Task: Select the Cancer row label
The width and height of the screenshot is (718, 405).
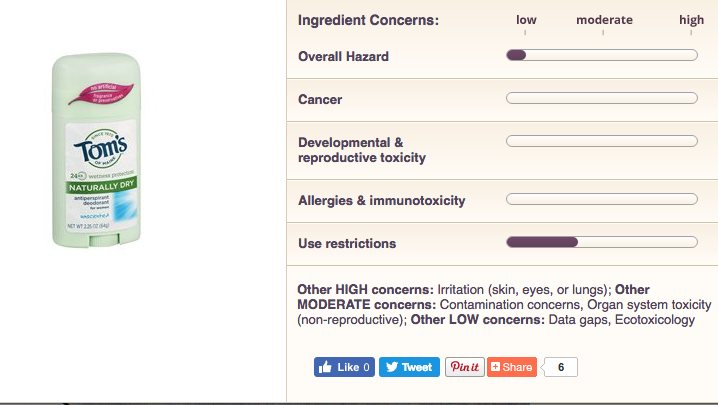Action: (320, 100)
